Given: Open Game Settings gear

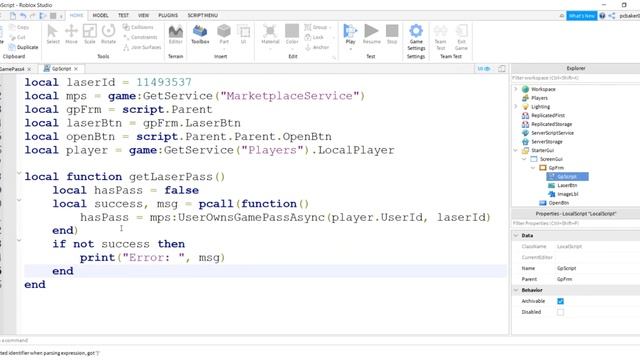Looking at the screenshot, I should (416, 31).
